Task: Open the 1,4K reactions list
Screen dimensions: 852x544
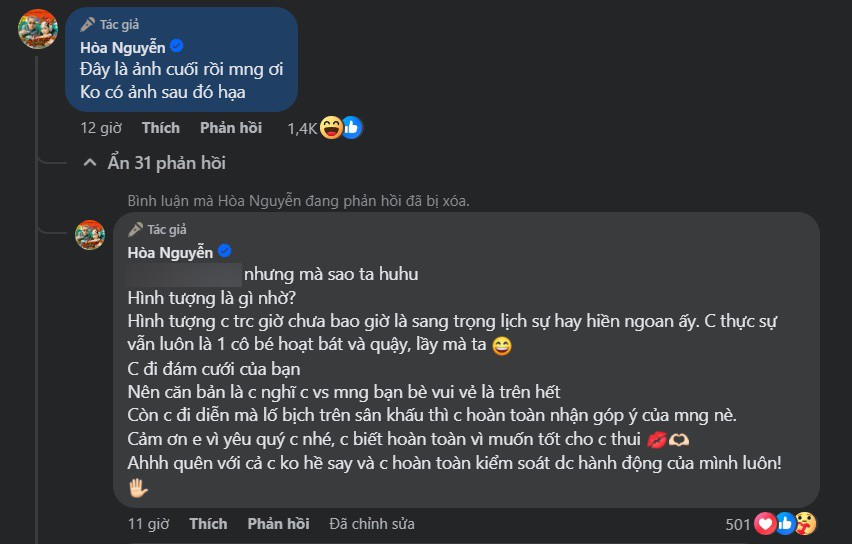Action: click(x=301, y=128)
